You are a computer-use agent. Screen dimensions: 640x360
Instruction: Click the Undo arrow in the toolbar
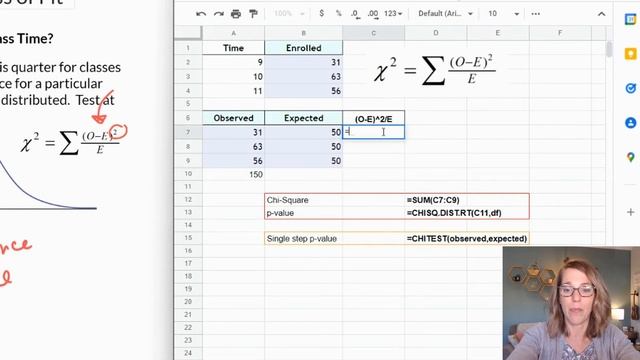point(201,14)
